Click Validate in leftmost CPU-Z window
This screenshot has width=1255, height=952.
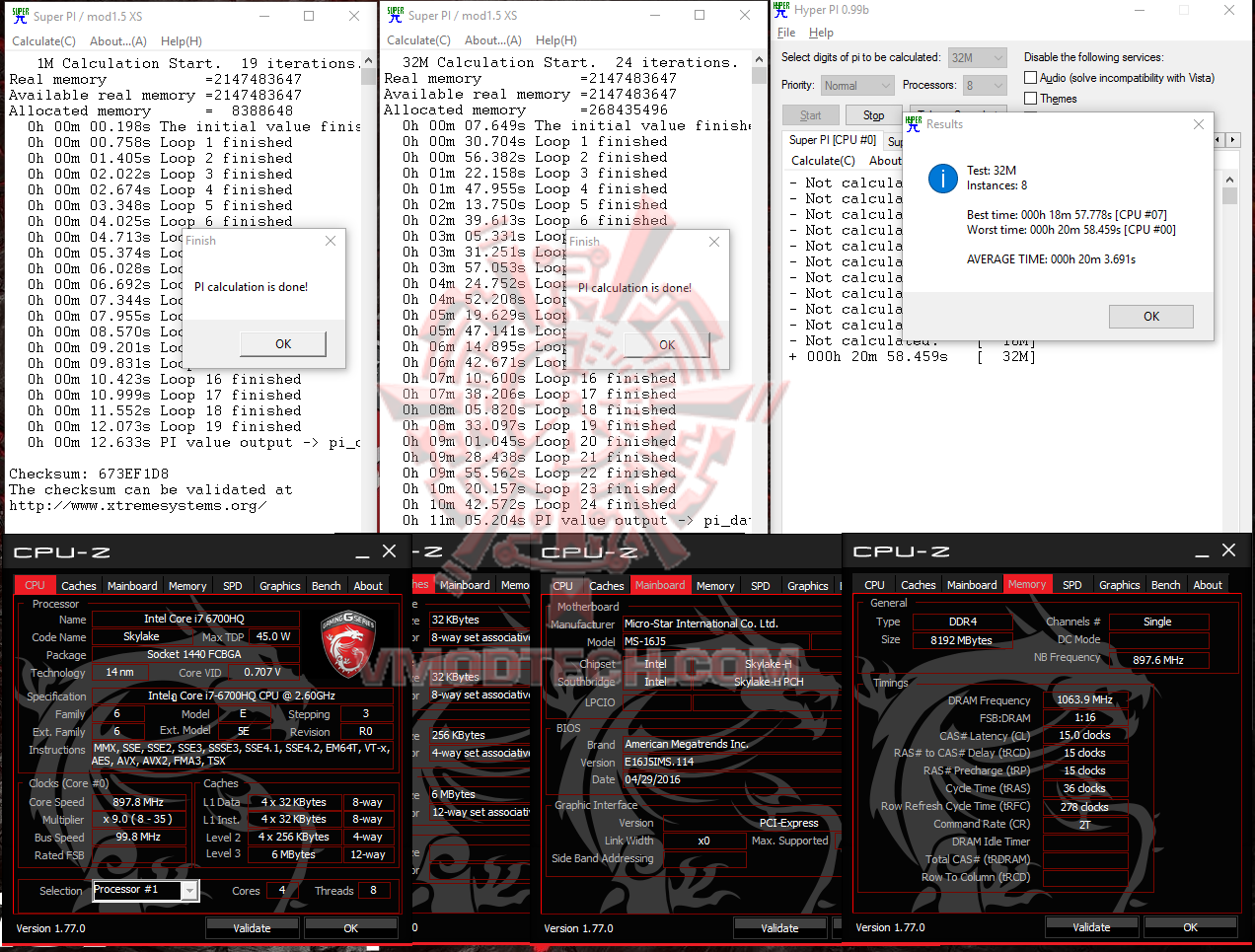pos(252,928)
